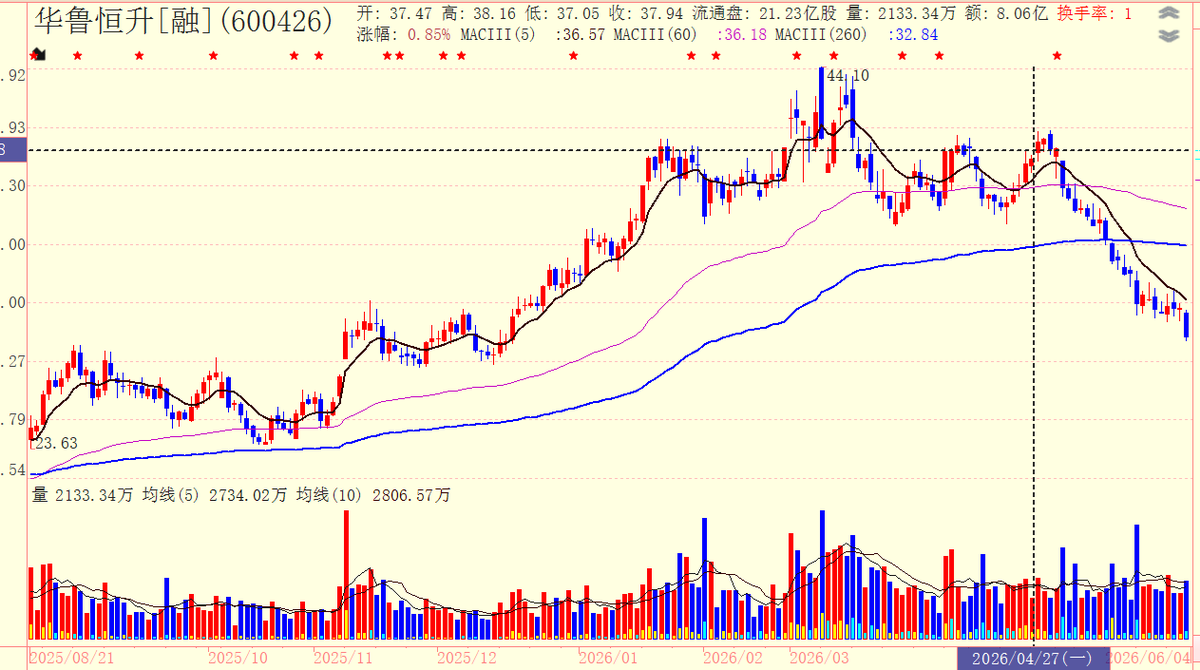1200x670 pixels.
Task: Click the last blue candlestick at chart's right end
Action: 1186,325
